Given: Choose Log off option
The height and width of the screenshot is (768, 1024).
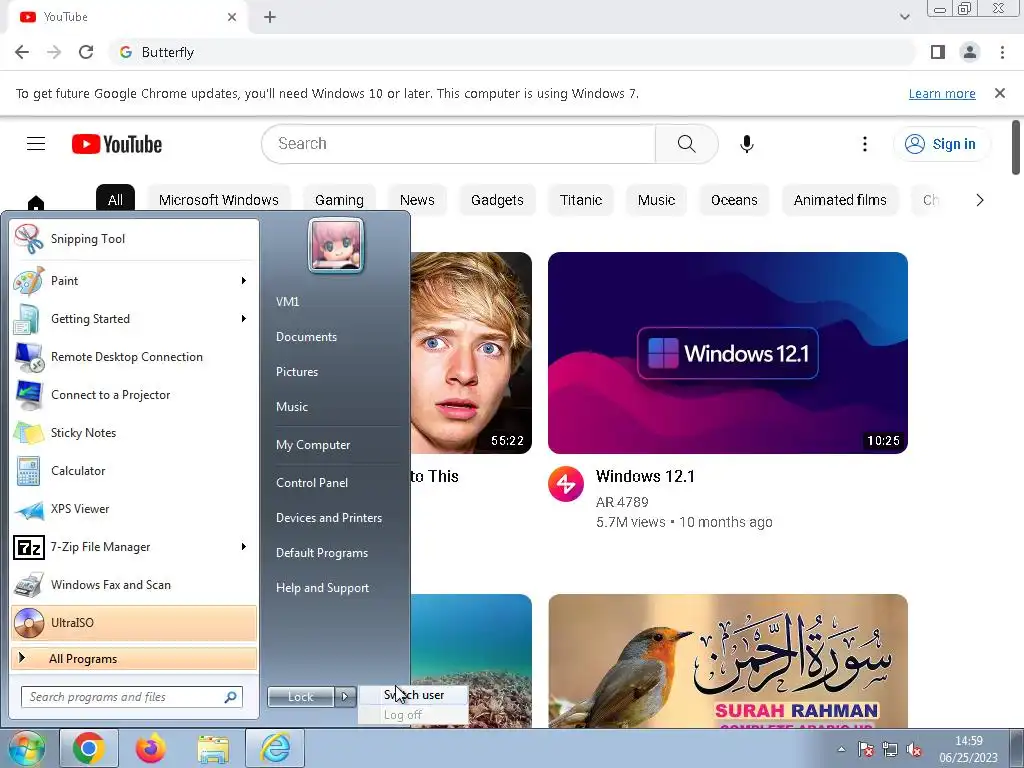Looking at the screenshot, I should [413, 714].
